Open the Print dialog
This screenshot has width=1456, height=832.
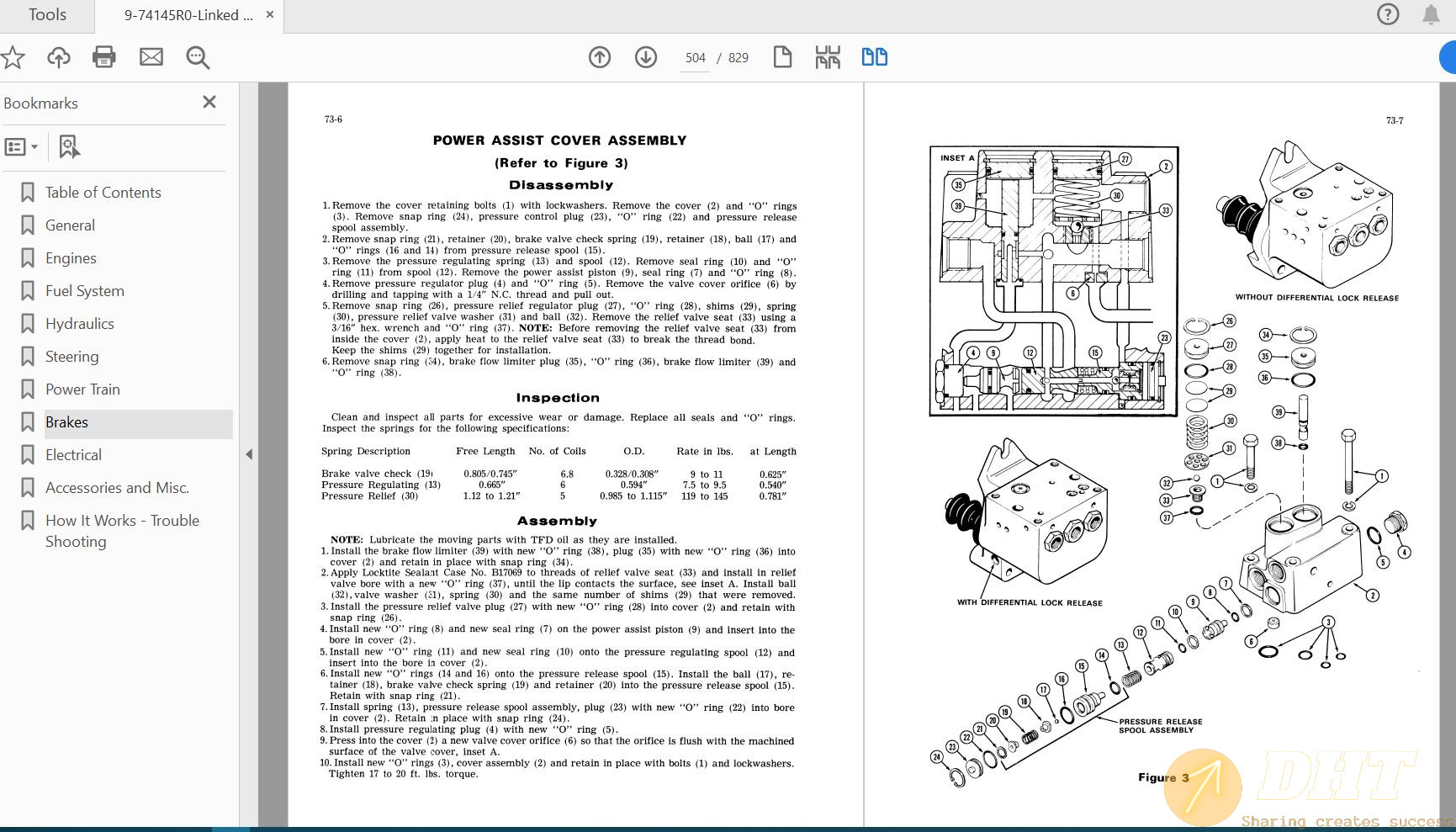103,57
